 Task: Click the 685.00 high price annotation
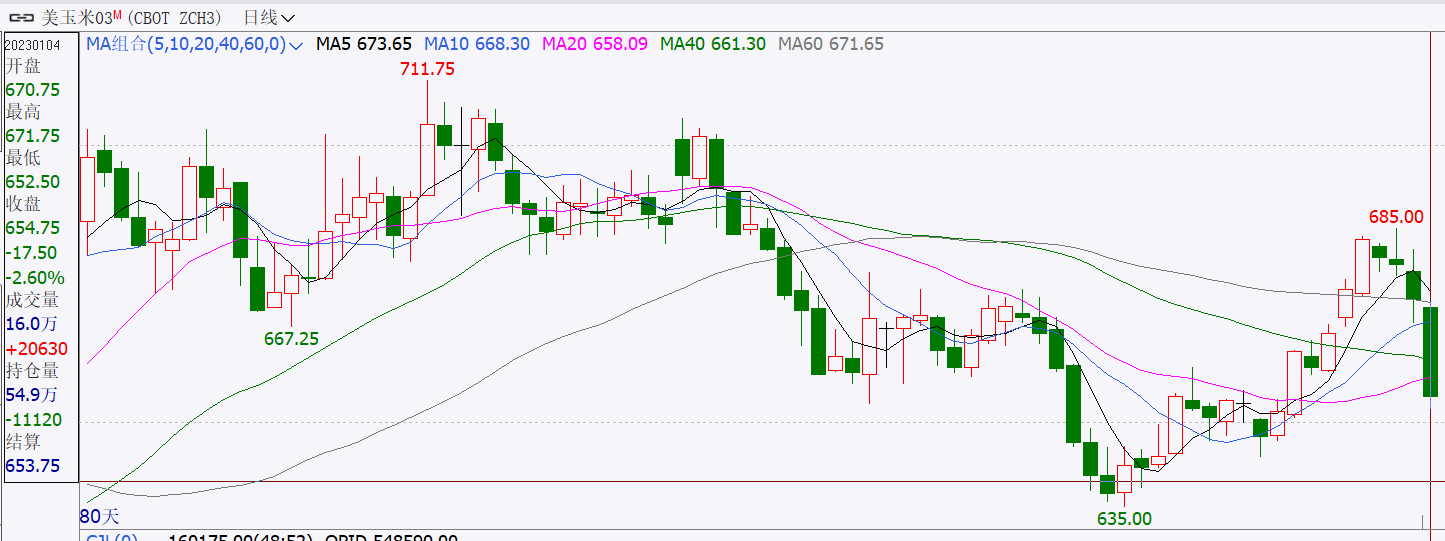[1396, 216]
